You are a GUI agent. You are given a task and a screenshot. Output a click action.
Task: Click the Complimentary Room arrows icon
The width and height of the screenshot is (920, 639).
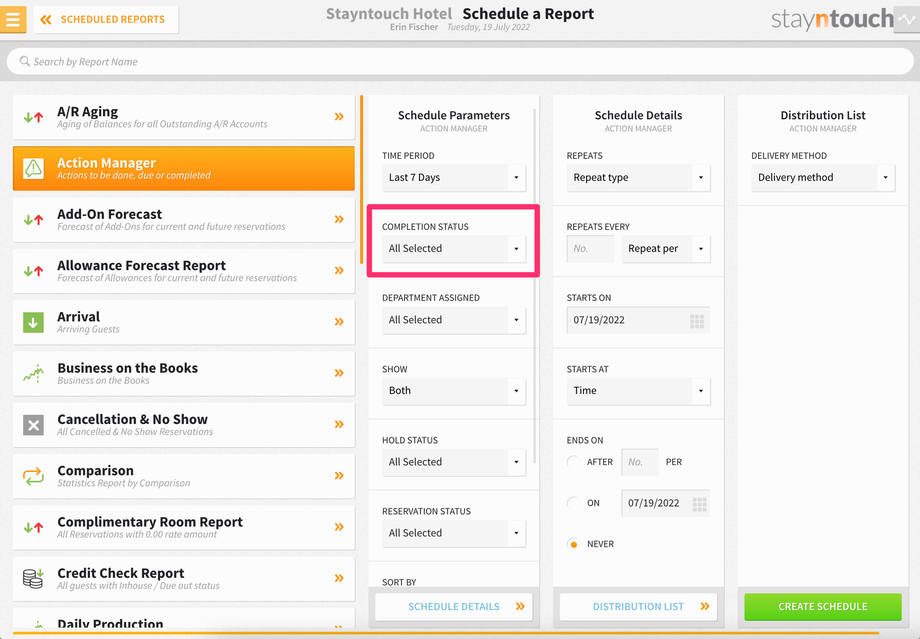[x=33, y=527]
